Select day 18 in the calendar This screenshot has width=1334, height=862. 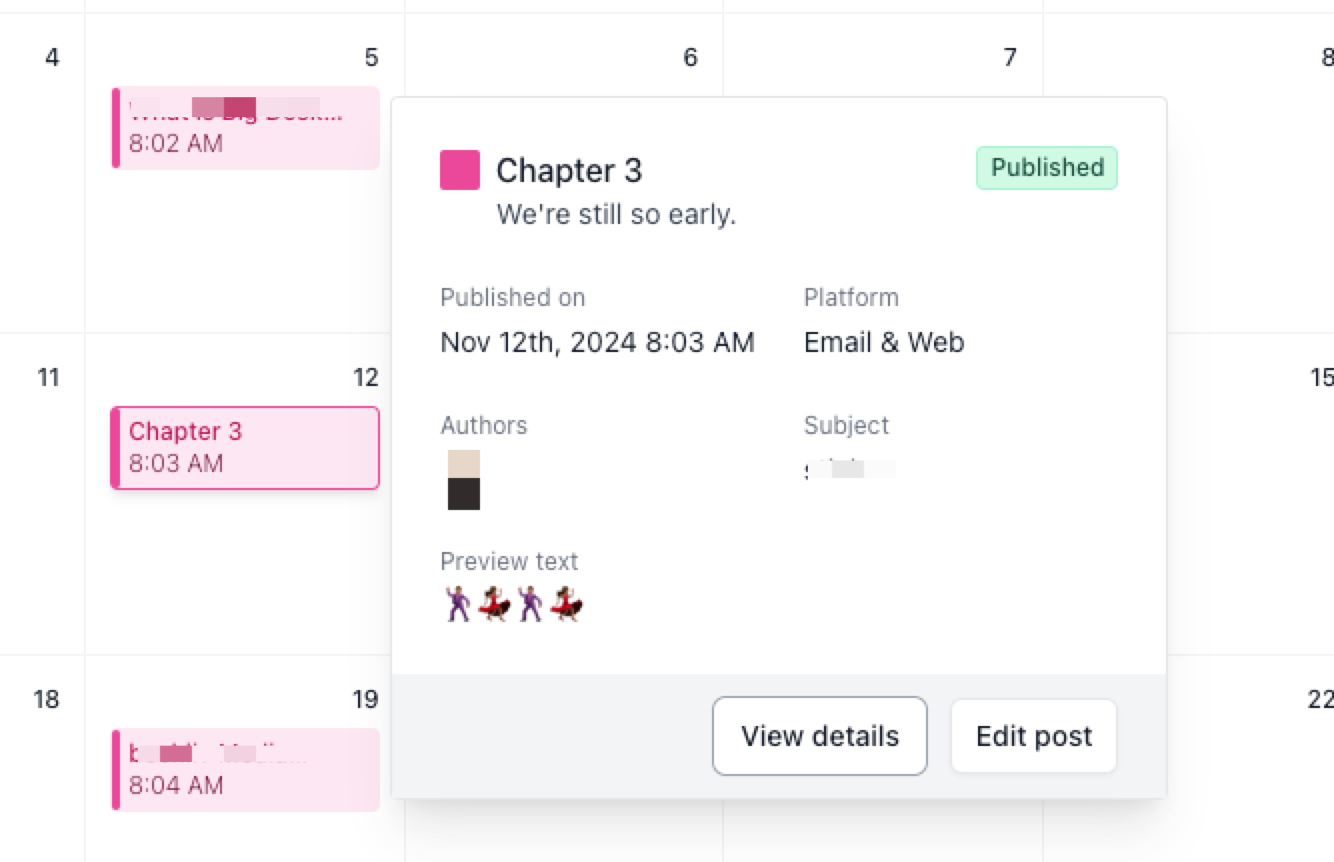click(46, 699)
